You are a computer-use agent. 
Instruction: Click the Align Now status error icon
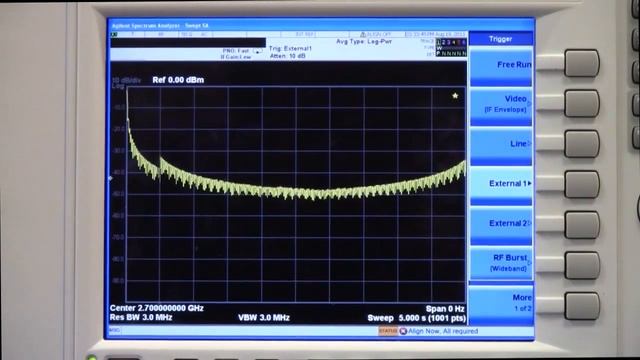[x=403, y=331]
